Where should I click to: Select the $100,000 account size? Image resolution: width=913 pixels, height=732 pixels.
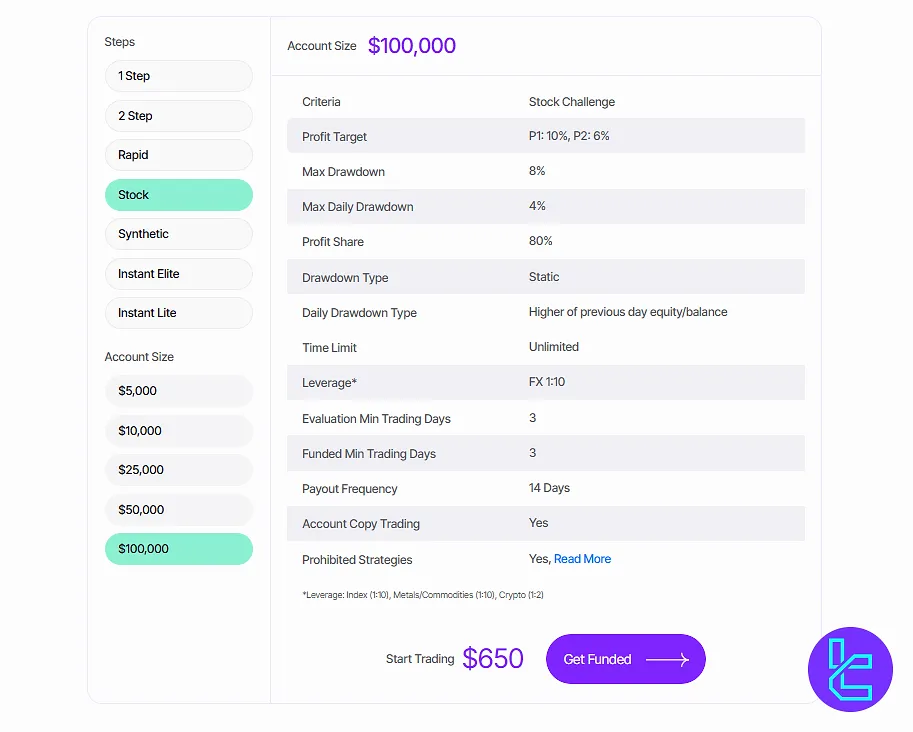[x=178, y=549]
